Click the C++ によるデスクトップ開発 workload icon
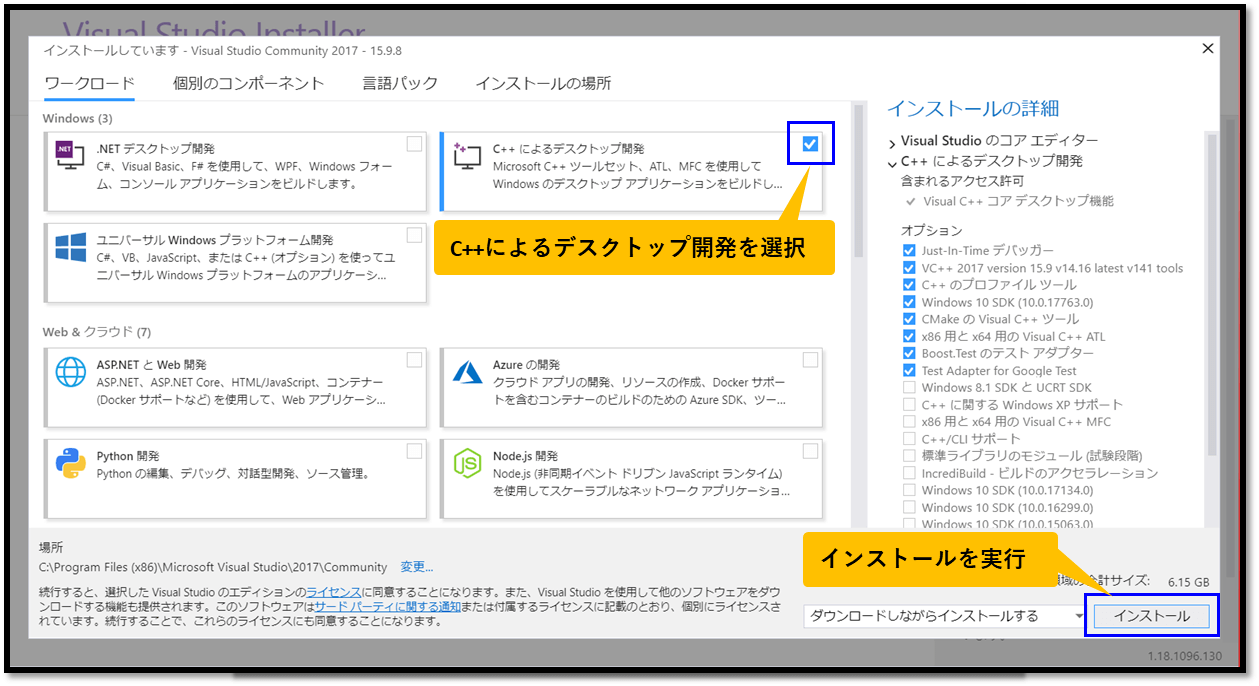Screen dimensions: 1259x686 [x=467, y=156]
